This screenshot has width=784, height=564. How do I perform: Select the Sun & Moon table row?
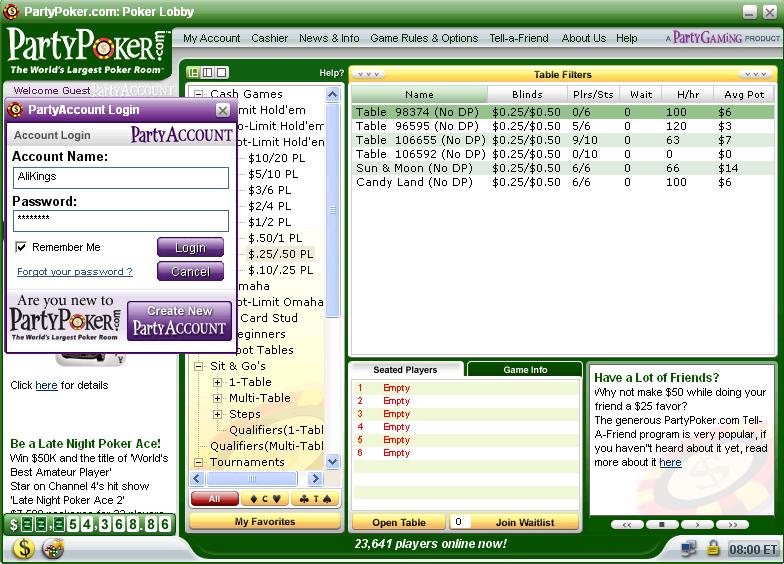tap(562, 168)
